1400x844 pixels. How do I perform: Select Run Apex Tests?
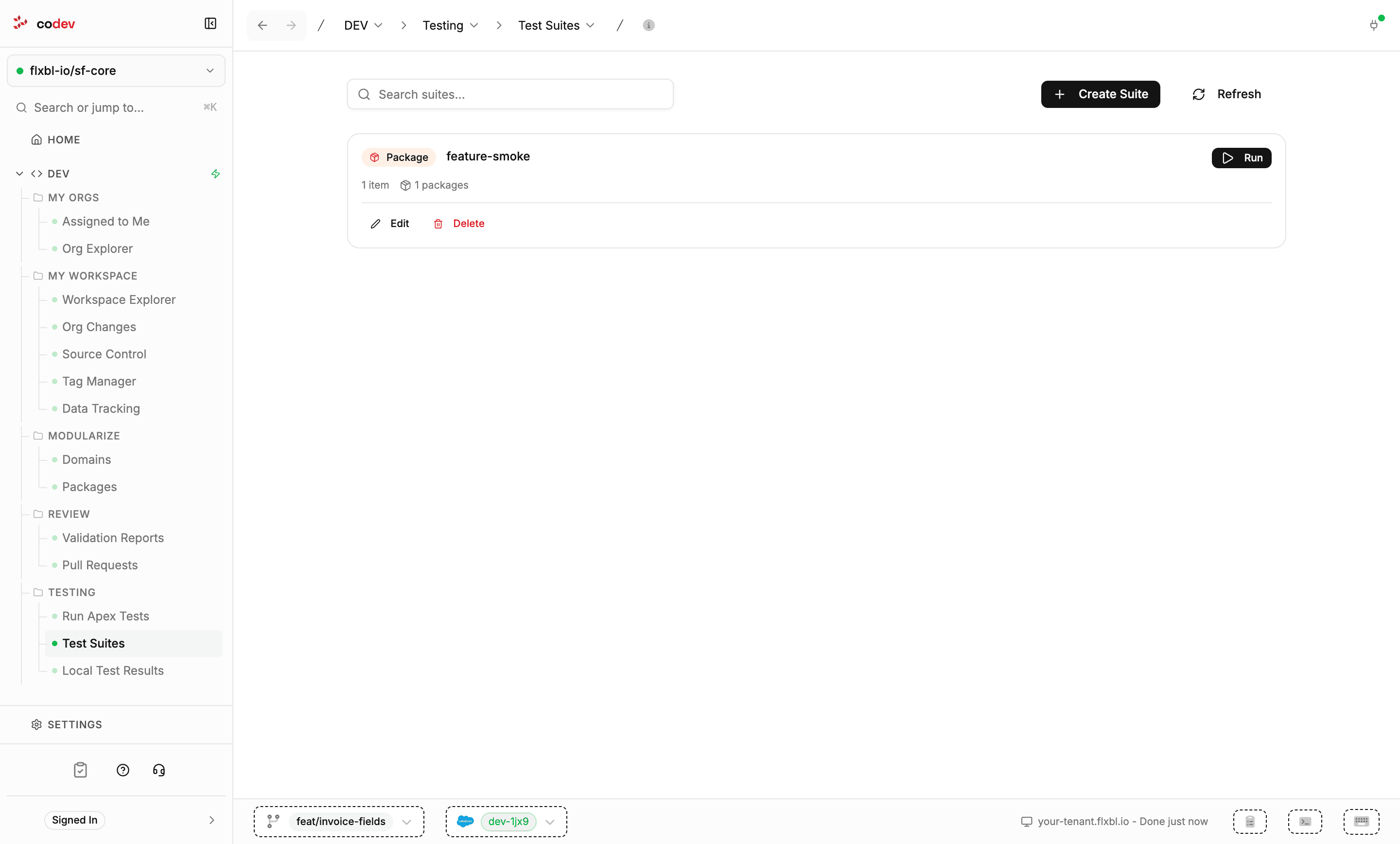(x=105, y=616)
